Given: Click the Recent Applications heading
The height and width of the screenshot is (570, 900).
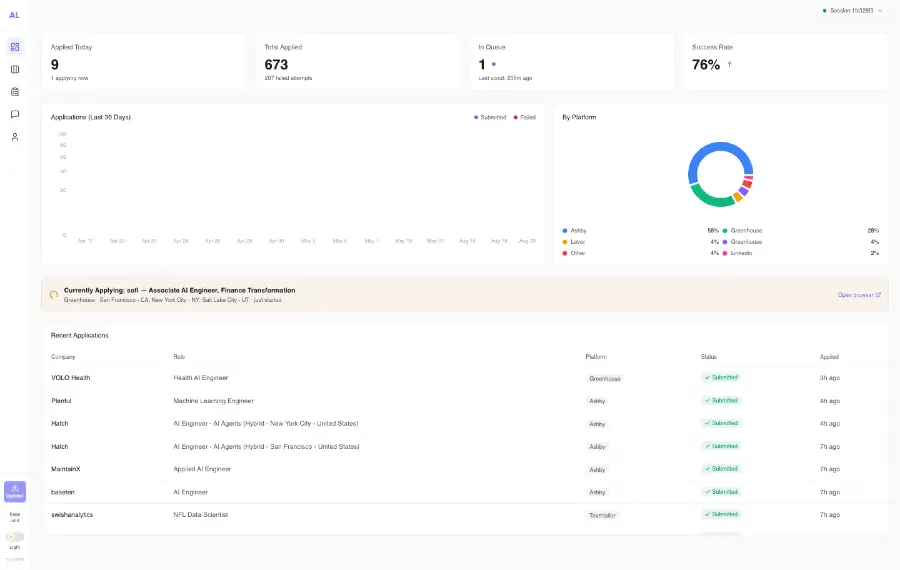Looking at the screenshot, I should [x=80, y=335].
